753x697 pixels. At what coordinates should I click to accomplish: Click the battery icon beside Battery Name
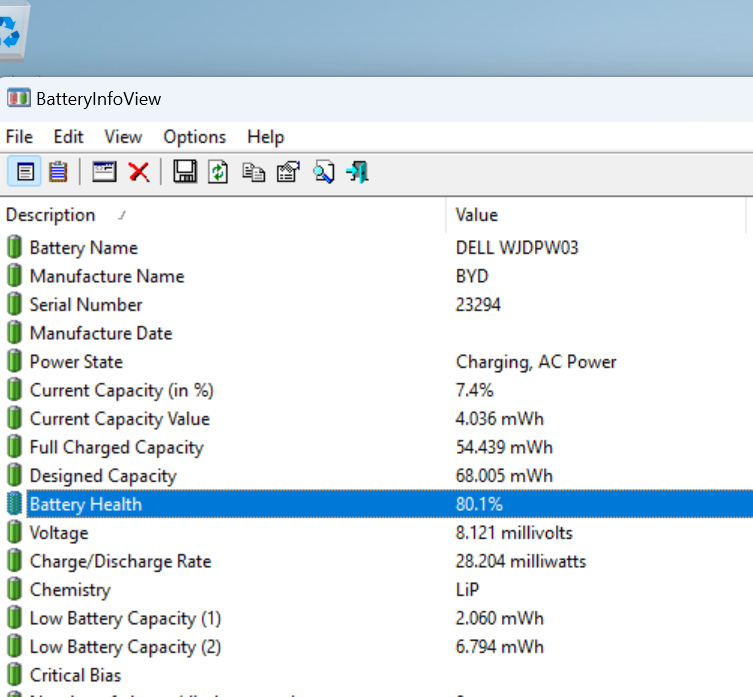14,247
